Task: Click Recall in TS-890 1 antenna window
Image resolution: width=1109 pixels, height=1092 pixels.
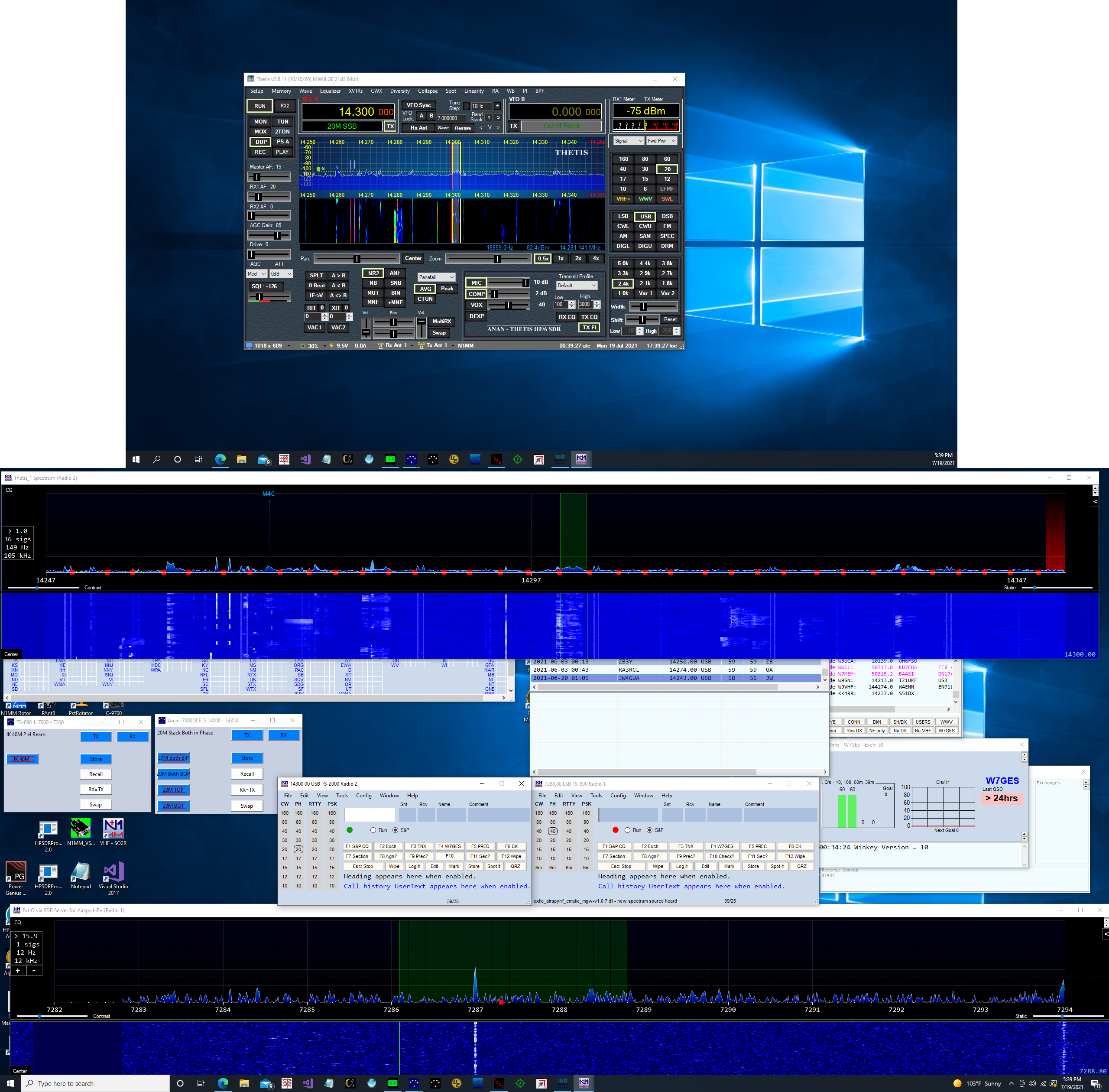Action: click(x=96, y=774)
